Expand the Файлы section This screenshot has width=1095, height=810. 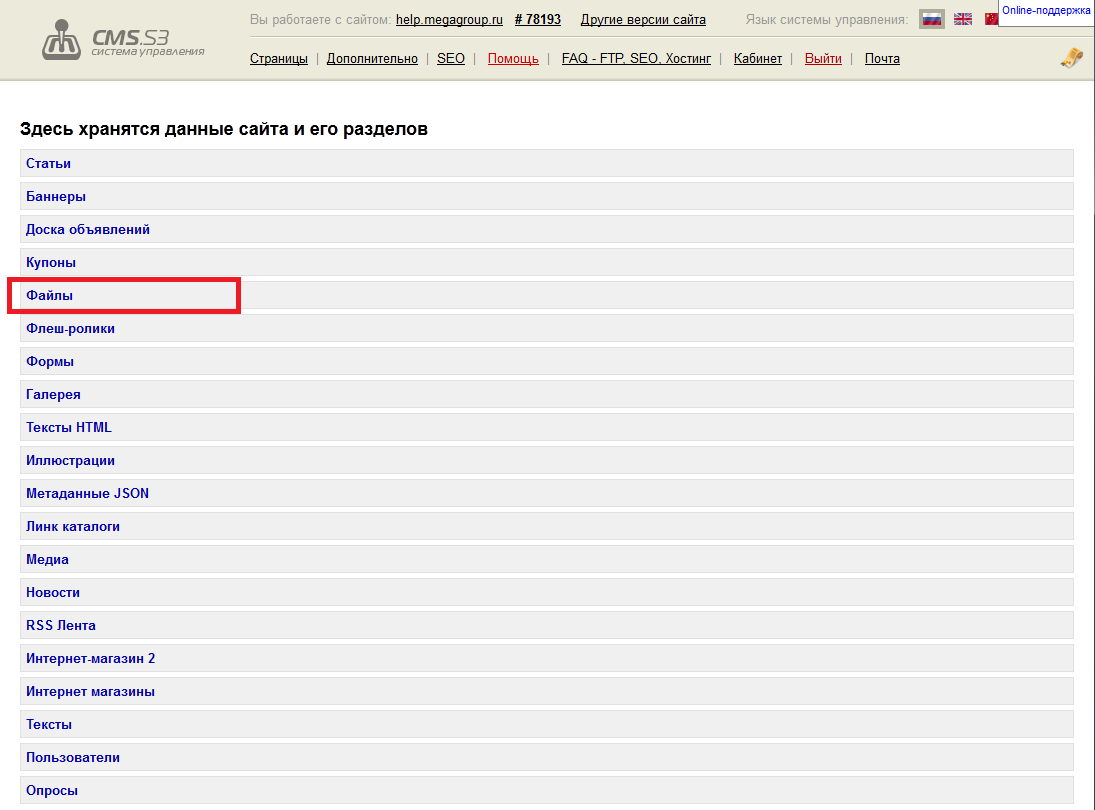49,295
